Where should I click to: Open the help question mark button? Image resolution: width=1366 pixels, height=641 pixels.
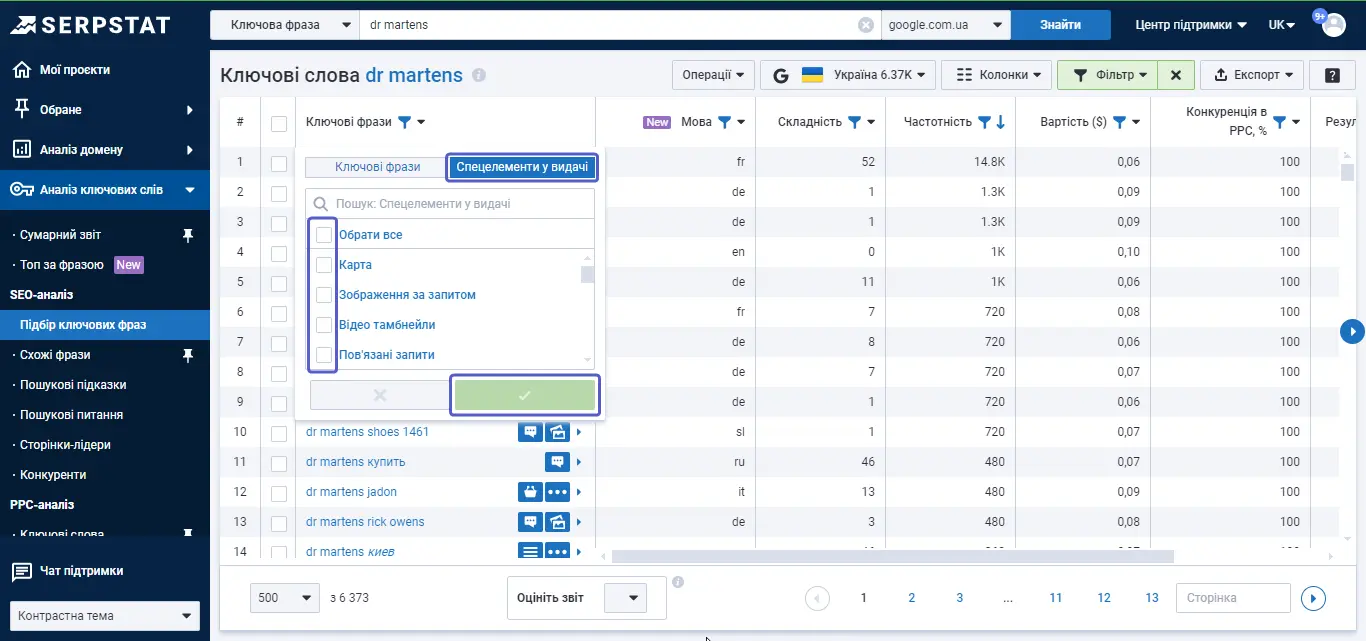pos(1332,75)
